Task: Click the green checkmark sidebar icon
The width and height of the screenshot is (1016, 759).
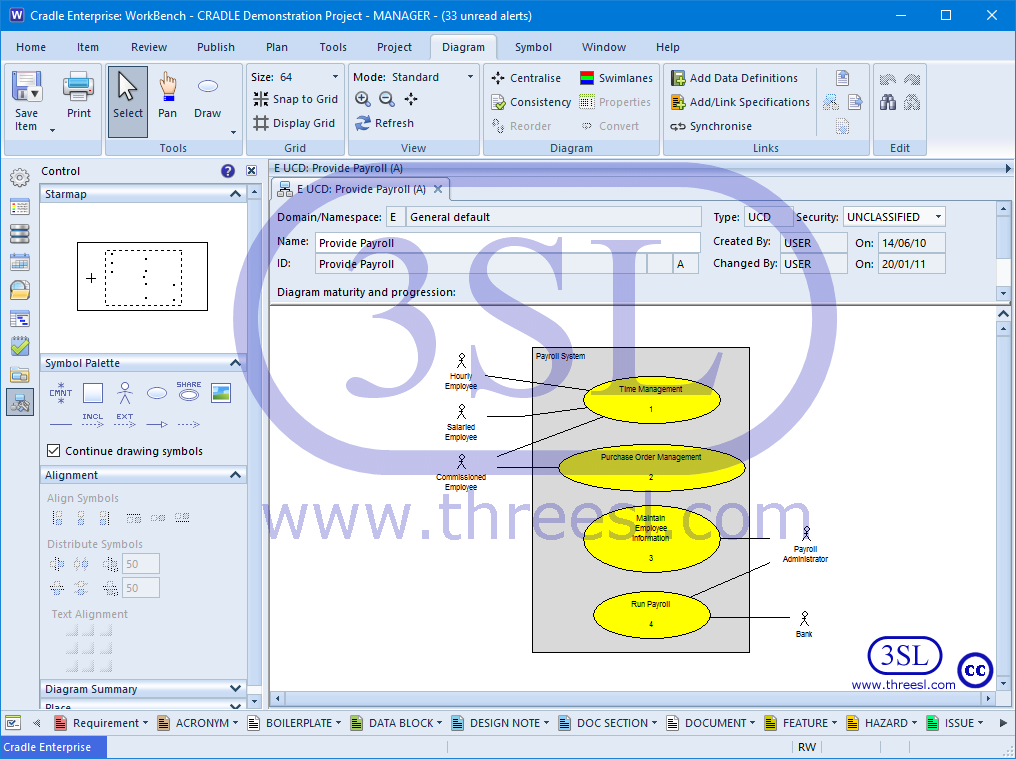Action: click(x=19, y=346)
